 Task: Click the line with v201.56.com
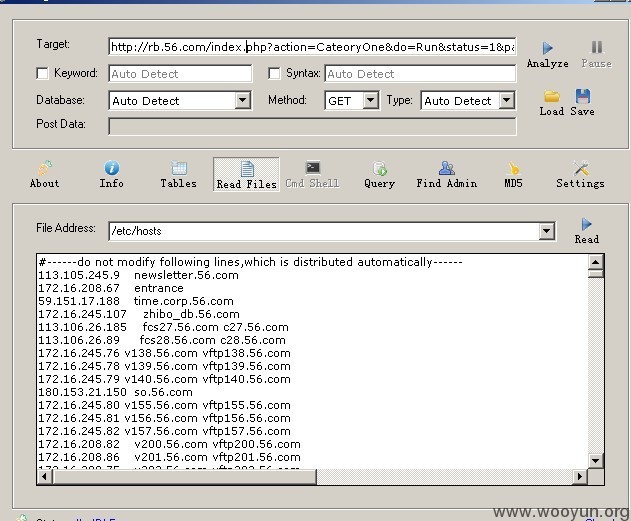169,457
